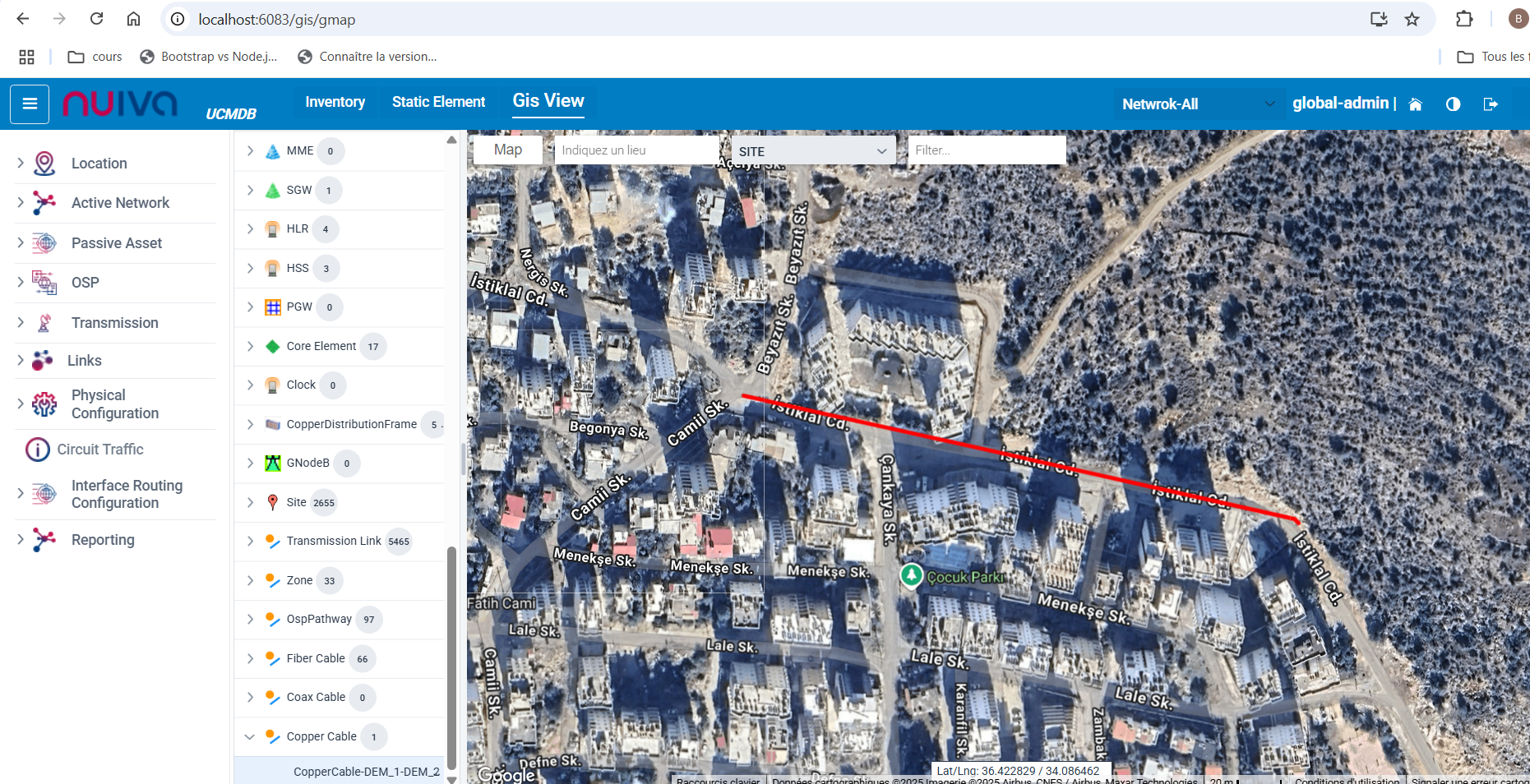Switch to the Inventory tab
The height and width of the screenshot is (784, 1530).
(x=335, y=102)
